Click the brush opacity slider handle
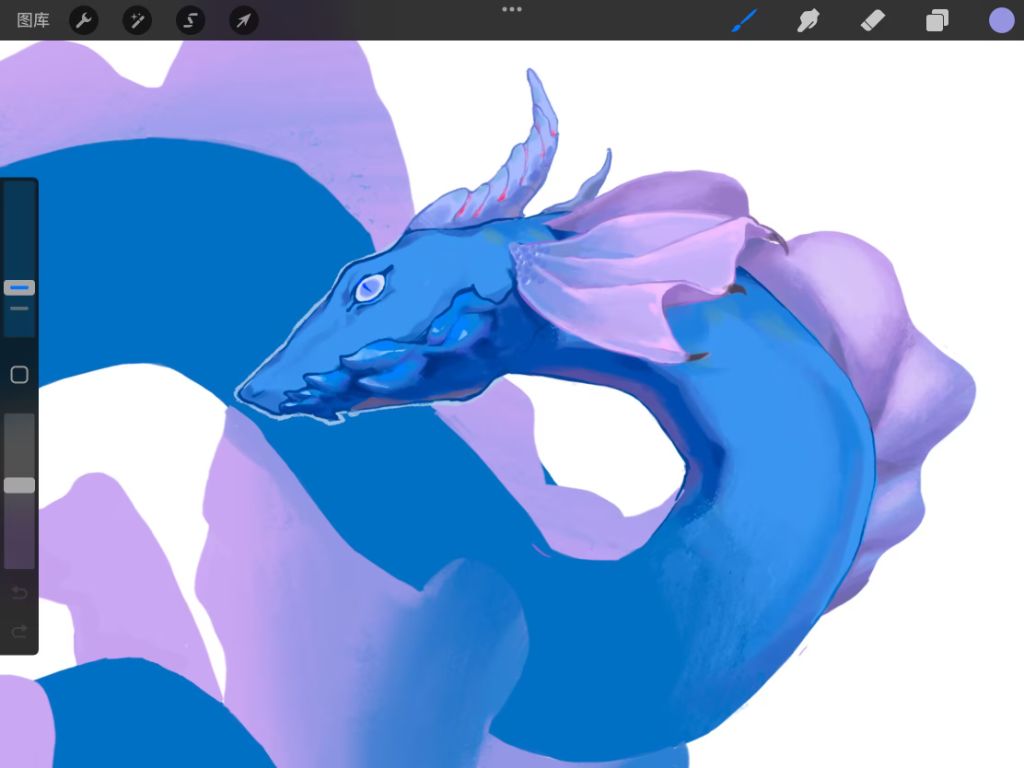This screenshot has height=768, width=1024. point(20,485)
